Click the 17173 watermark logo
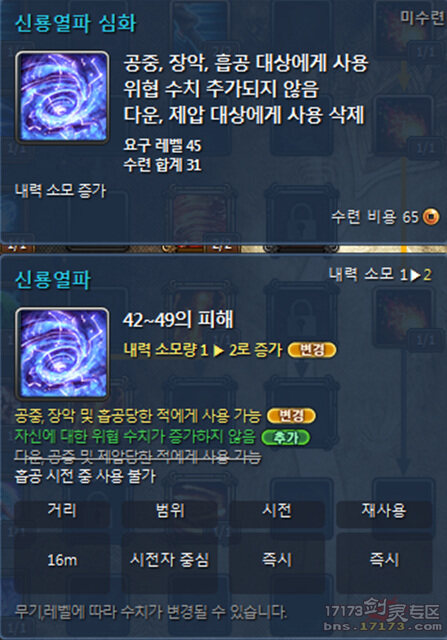Viewport: 447px width, 640px height. tap(383, 611)
